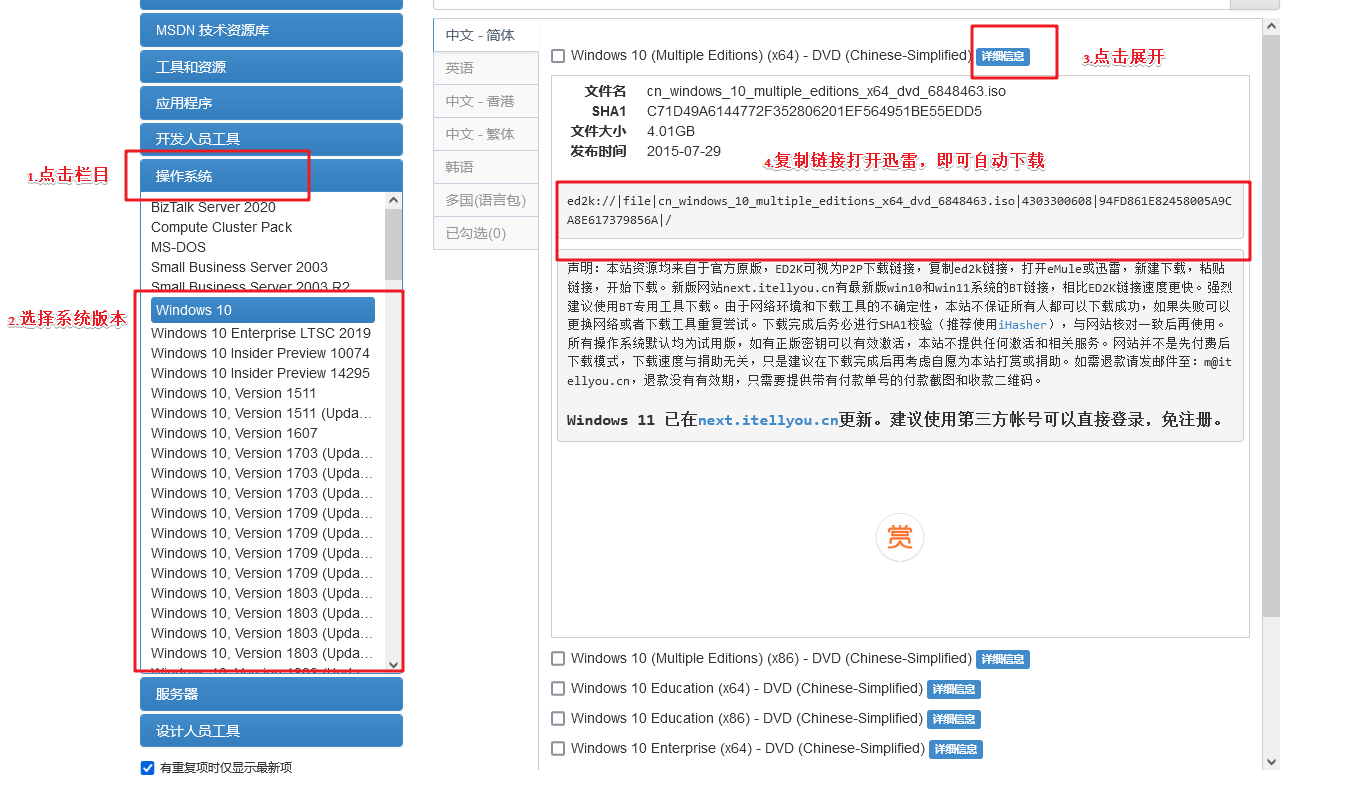1361x804 pixels.
Task: Expand the 服务器 category panel
Action: 271,694
